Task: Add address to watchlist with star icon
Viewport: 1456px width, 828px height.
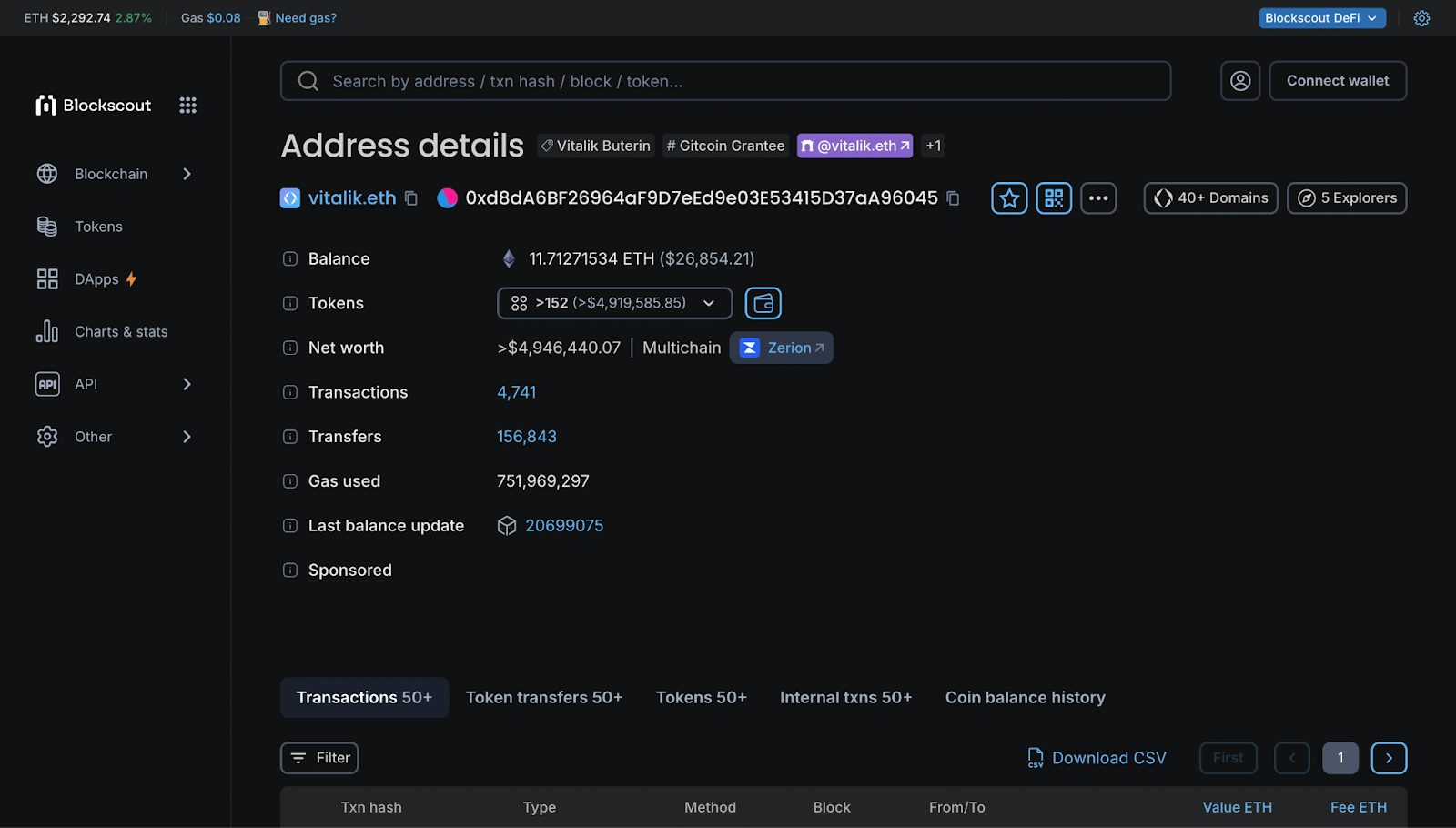Action: [x=1009, y=198]
